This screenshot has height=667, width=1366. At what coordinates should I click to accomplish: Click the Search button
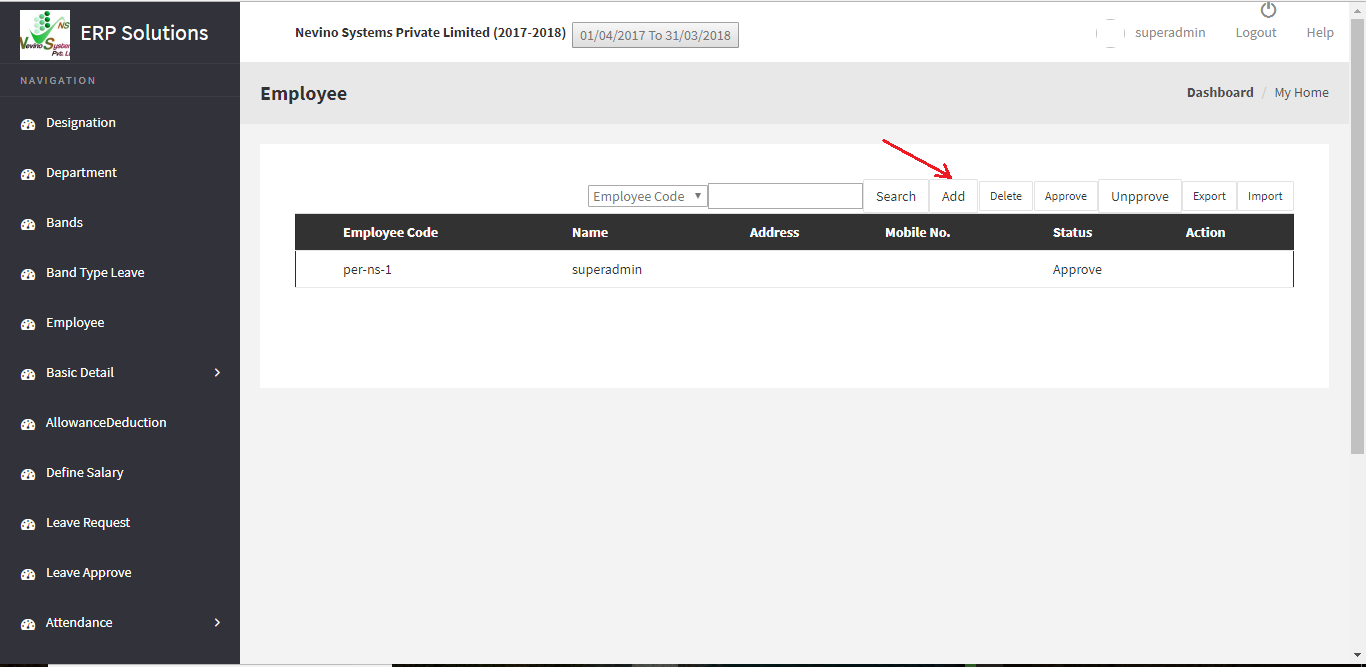point(895,196)
